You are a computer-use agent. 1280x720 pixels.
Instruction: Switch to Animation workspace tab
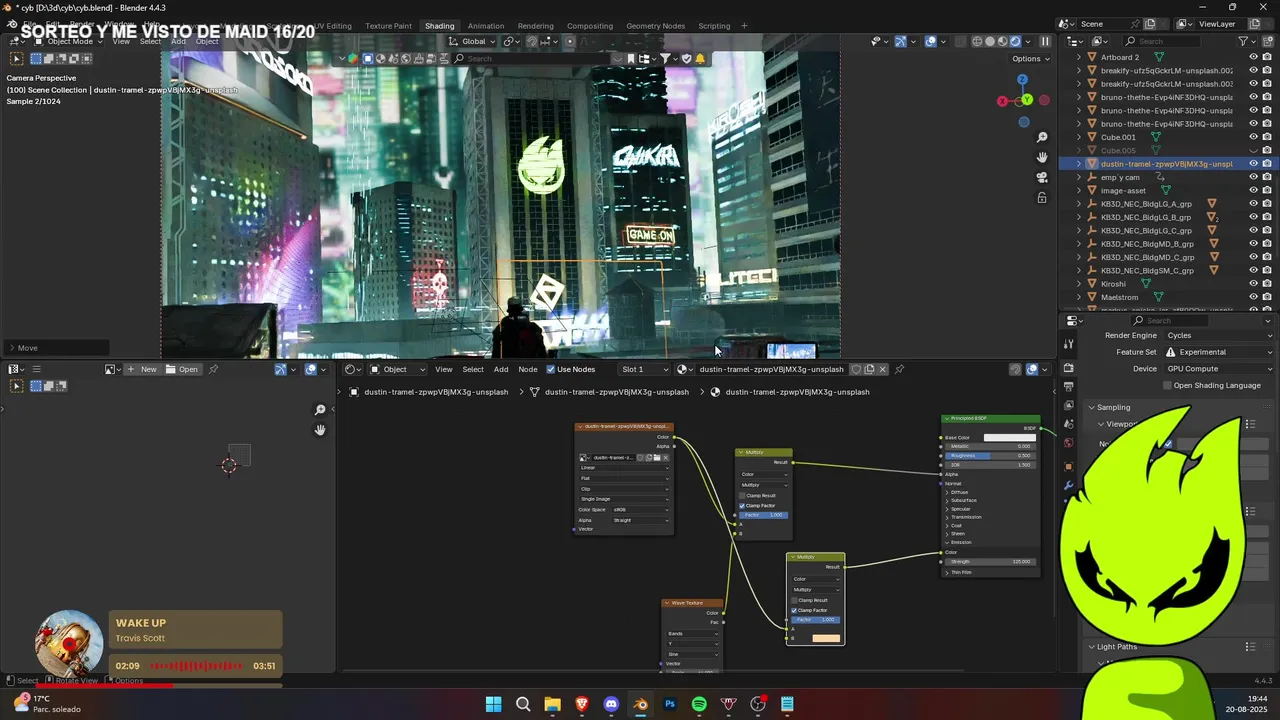coord(486,26)
